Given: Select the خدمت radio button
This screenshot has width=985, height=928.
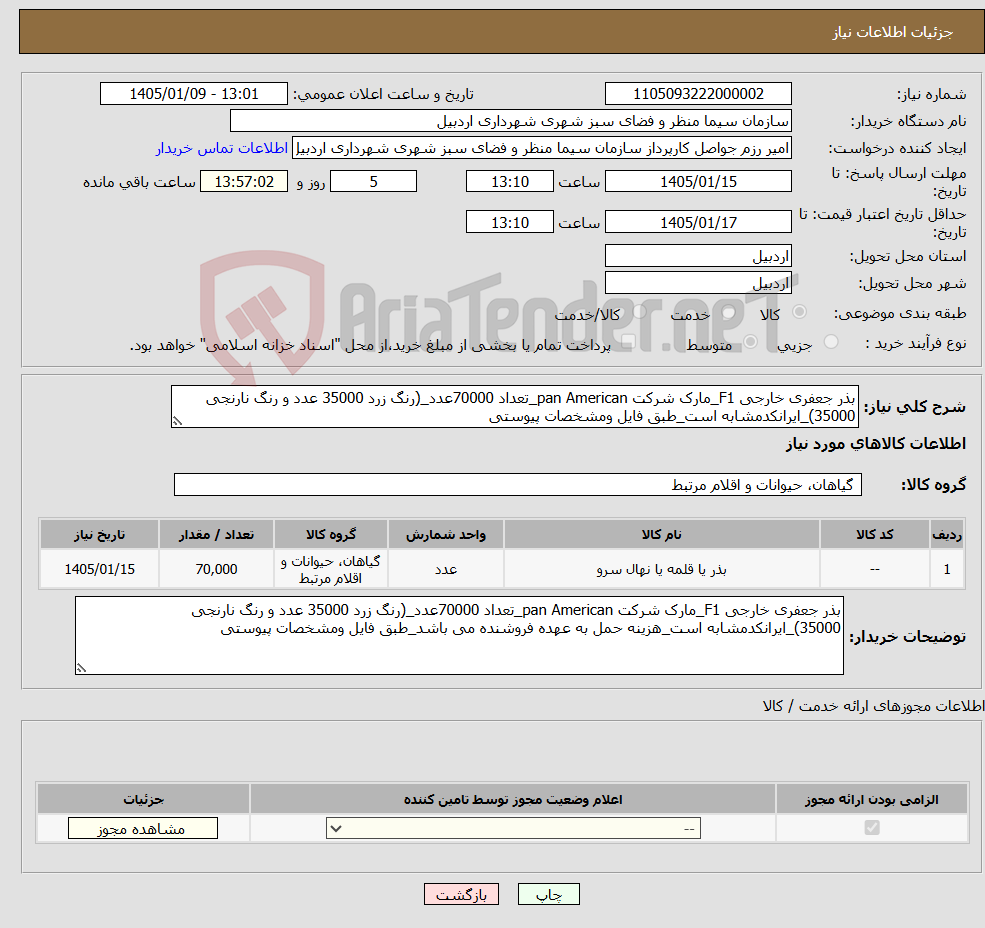Looking at the screenshot, I should point(729,312).
